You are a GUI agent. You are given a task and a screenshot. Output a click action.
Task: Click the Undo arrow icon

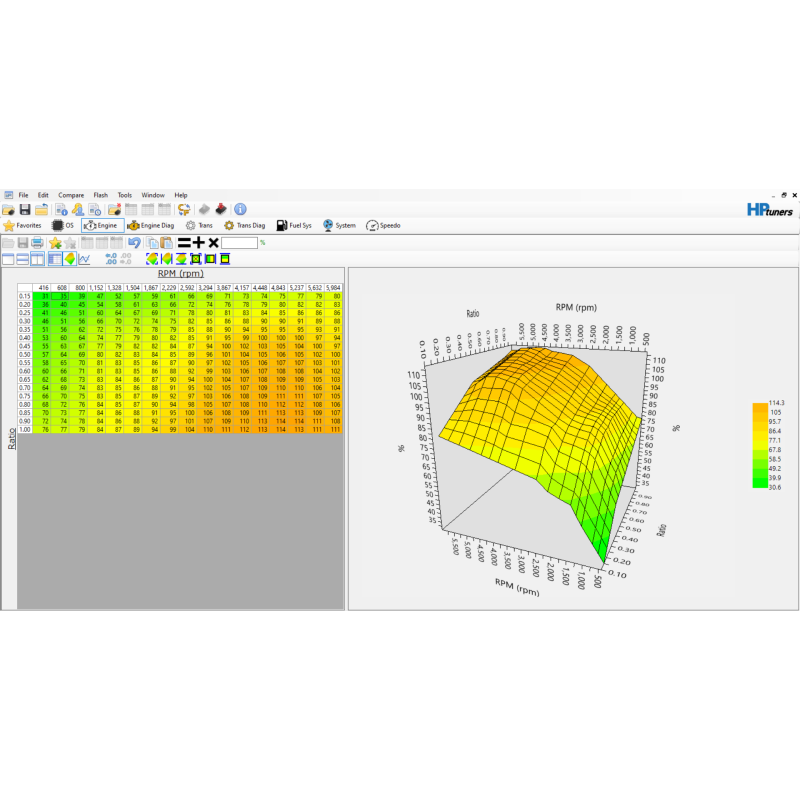click(x=133, y=243)
